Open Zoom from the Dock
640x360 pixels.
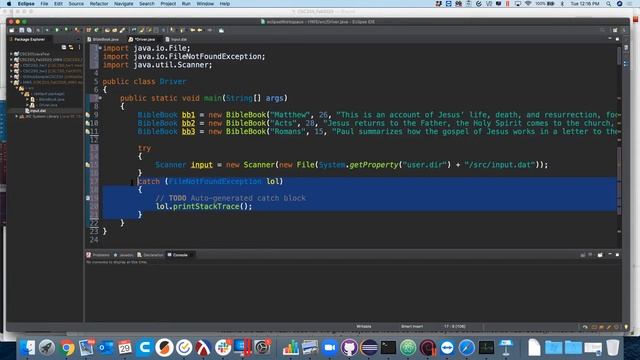coord(329,348)
